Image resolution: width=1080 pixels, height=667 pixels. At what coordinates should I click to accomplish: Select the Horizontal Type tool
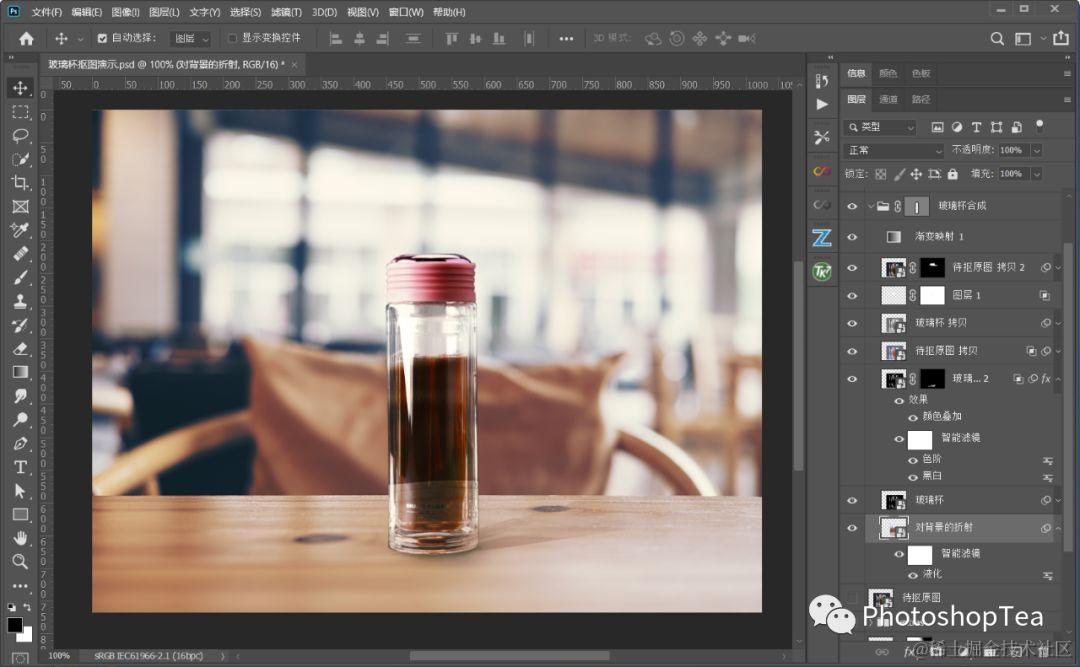pos(20,467)
